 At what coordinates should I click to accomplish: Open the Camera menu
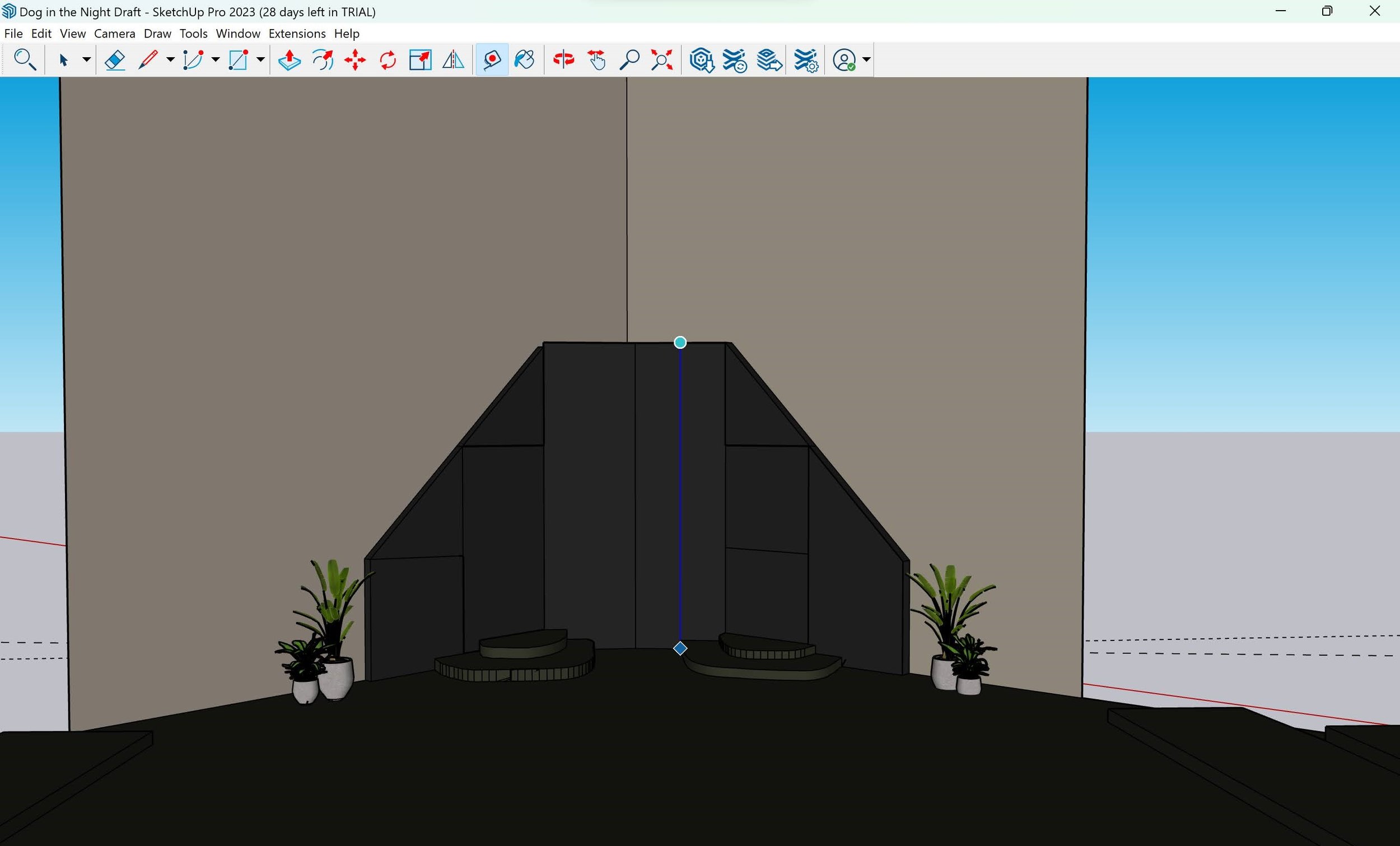pos(114,34)
